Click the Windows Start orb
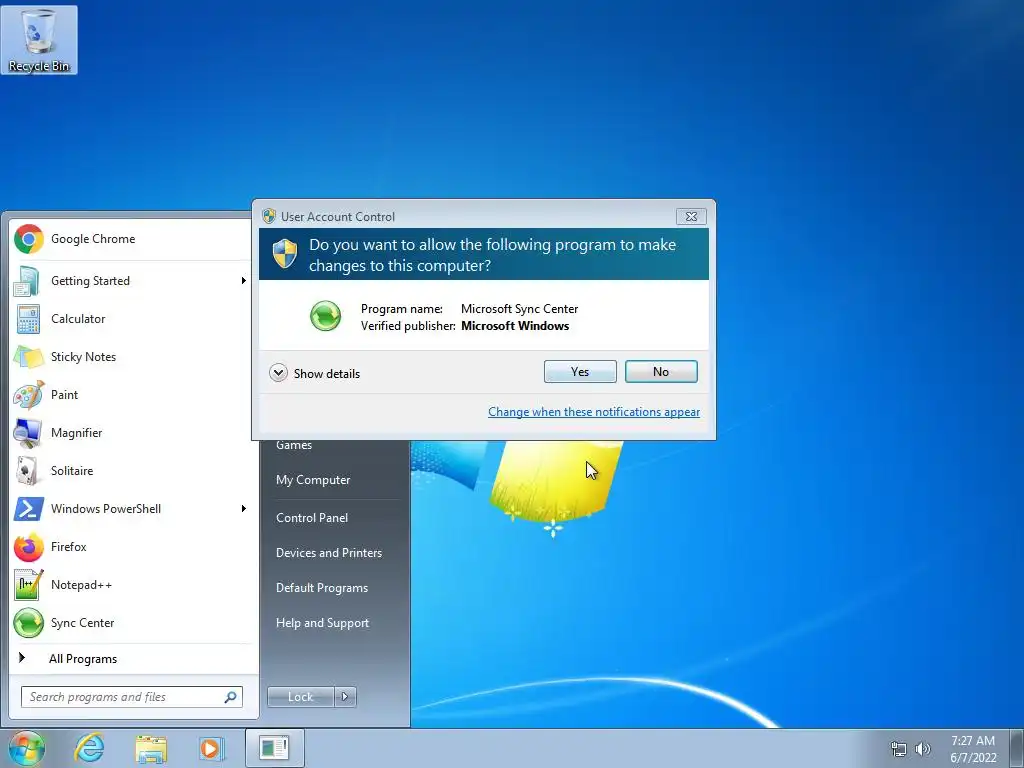This screenshot has height=768, width=1024. [27, 748]
